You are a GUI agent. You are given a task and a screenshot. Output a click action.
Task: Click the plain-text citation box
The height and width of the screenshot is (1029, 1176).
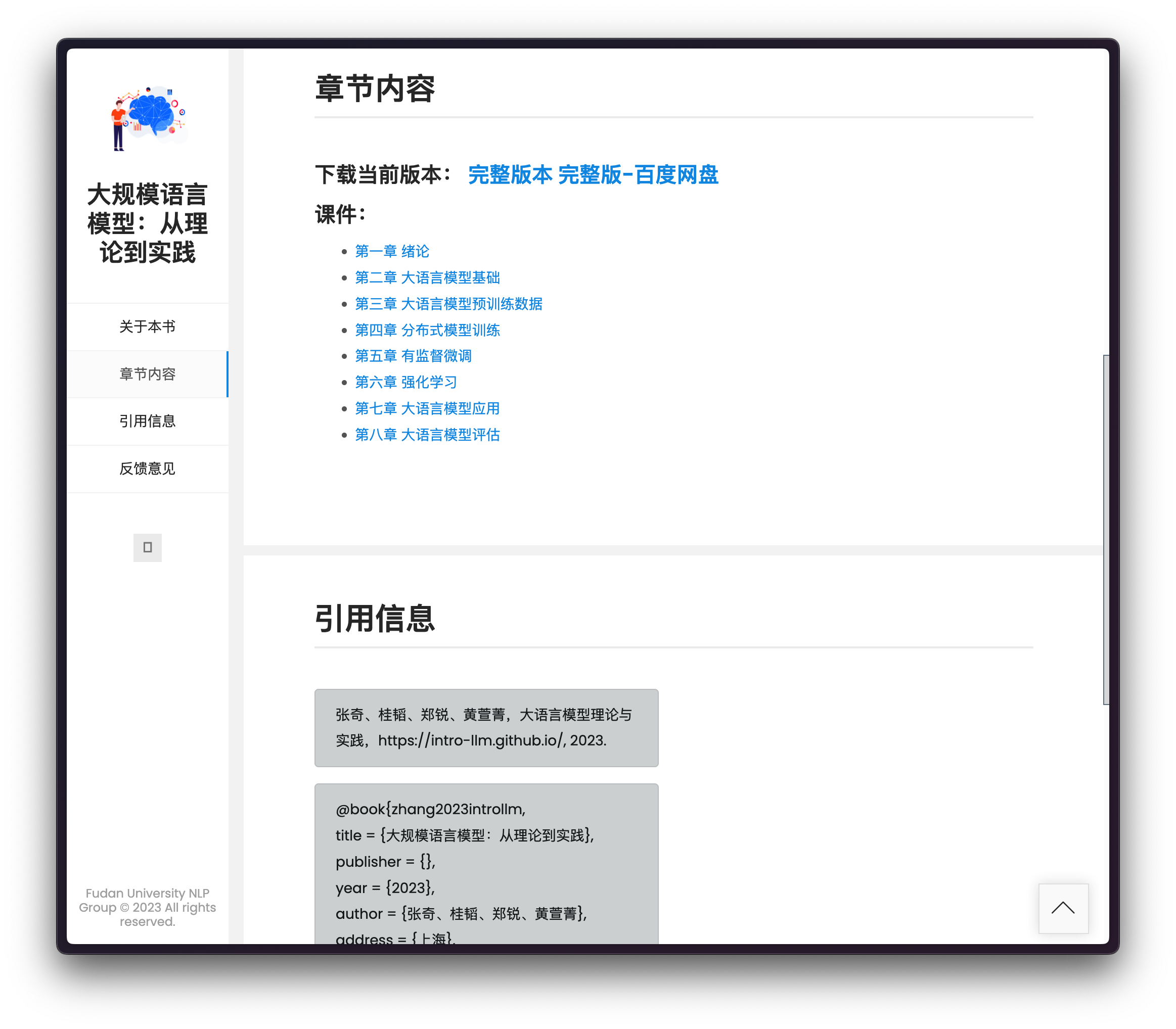[486, 728]
